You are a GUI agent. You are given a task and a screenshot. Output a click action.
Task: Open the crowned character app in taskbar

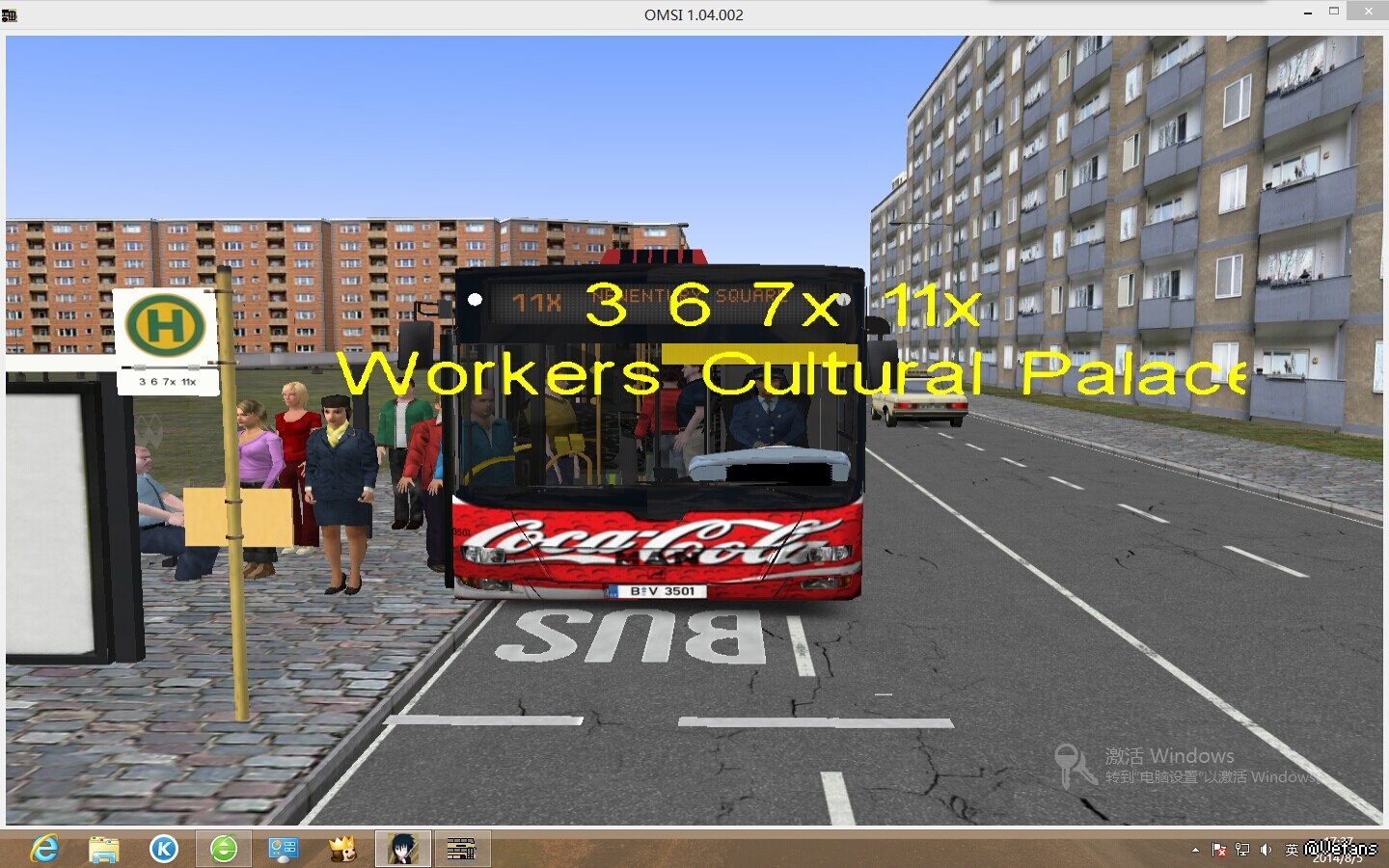(342, 849)
